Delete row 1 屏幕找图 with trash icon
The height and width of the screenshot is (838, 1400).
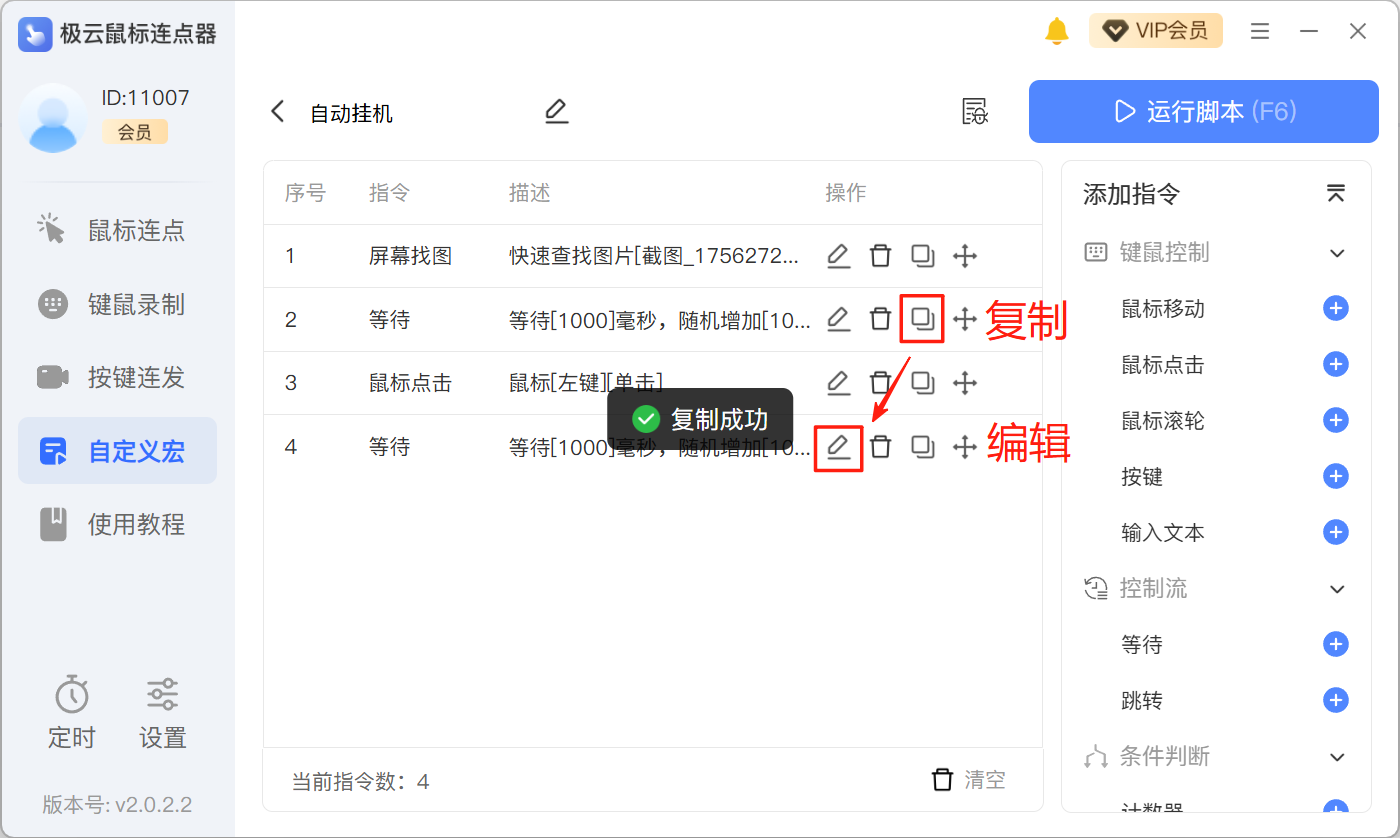[x=880, y=256]
